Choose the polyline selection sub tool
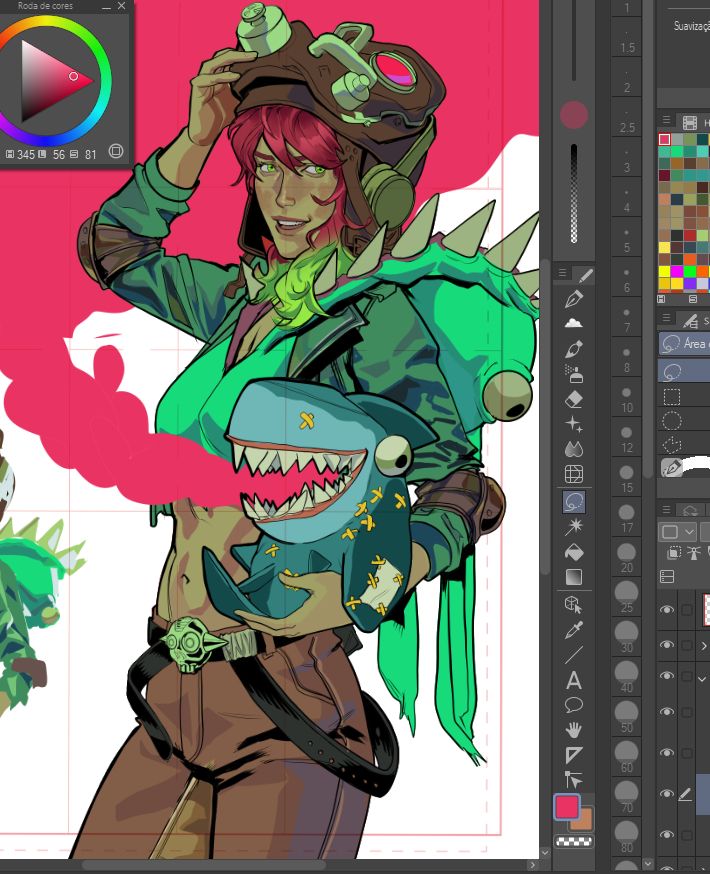 pyautogui.click(x=672, y=445)
